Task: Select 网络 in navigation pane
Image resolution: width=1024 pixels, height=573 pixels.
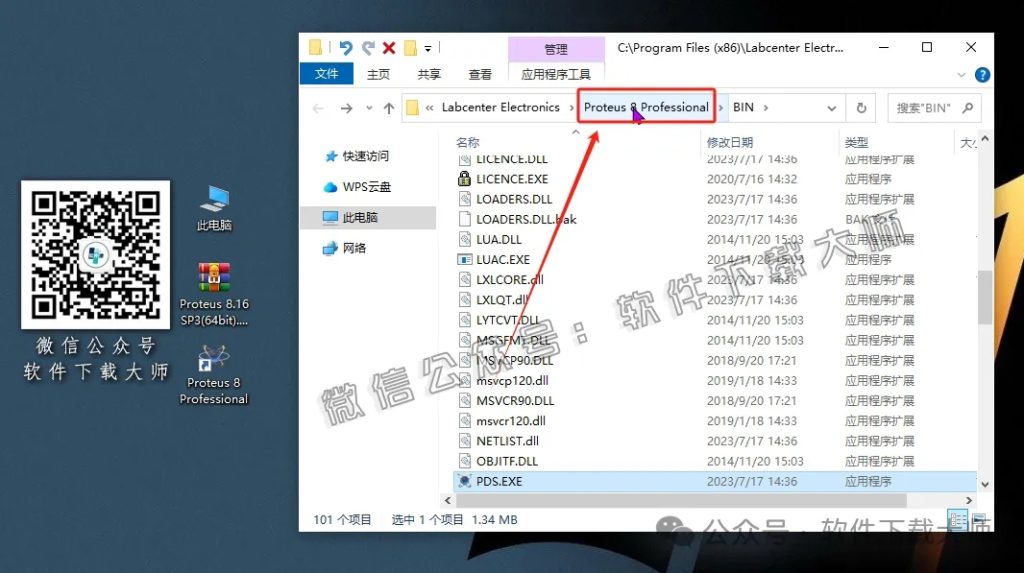Action: pos(354,248)
